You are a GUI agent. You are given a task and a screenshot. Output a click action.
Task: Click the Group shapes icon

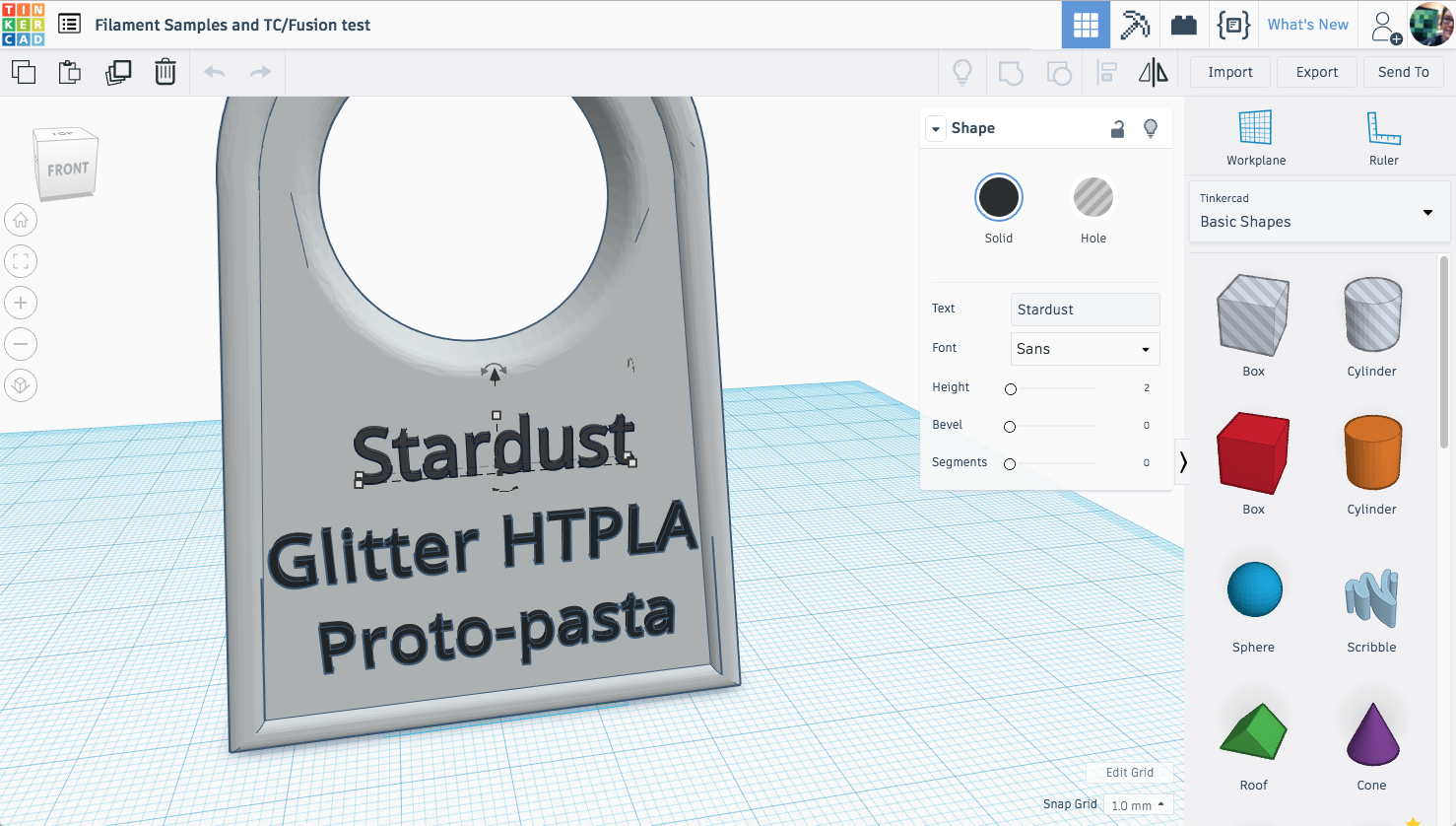coord(1011,73)
